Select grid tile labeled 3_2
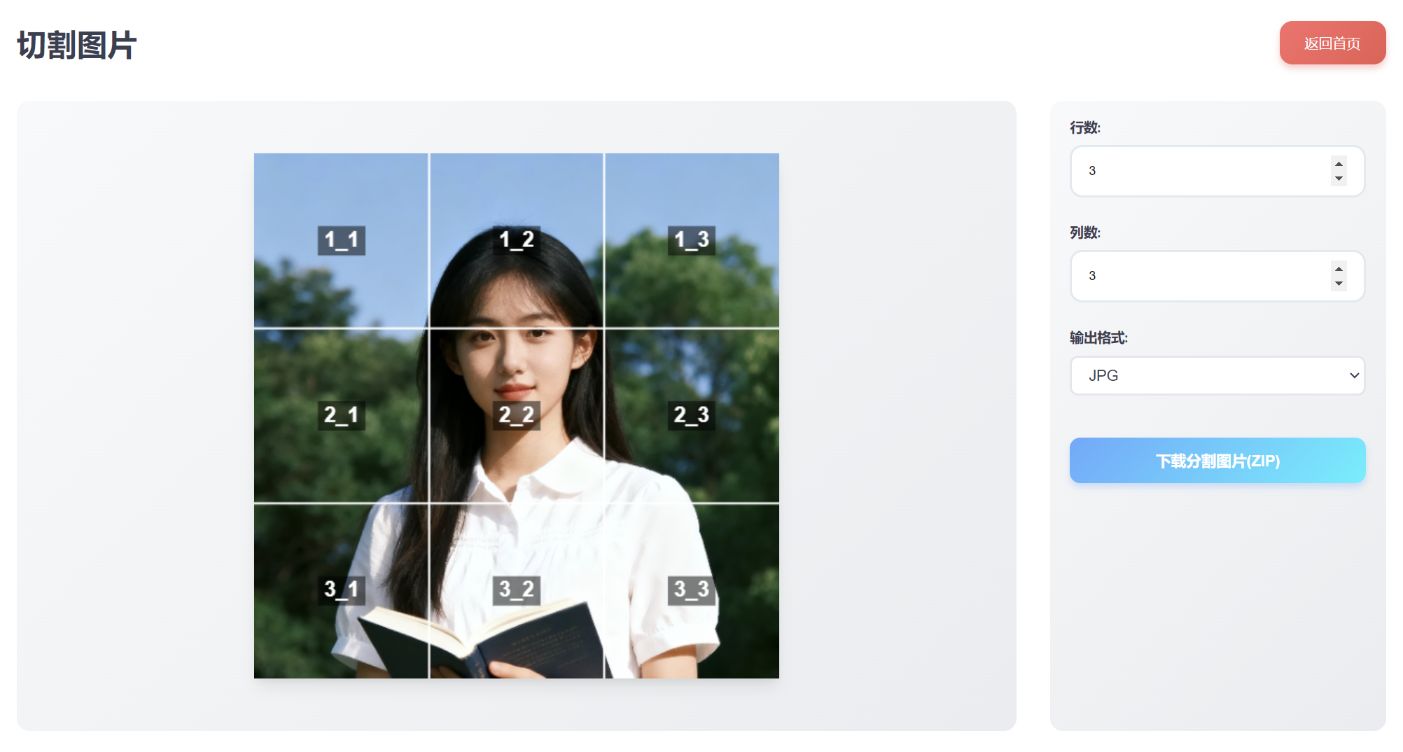The height and width of the screenshot is (752, 1403). tap(516, 590)
